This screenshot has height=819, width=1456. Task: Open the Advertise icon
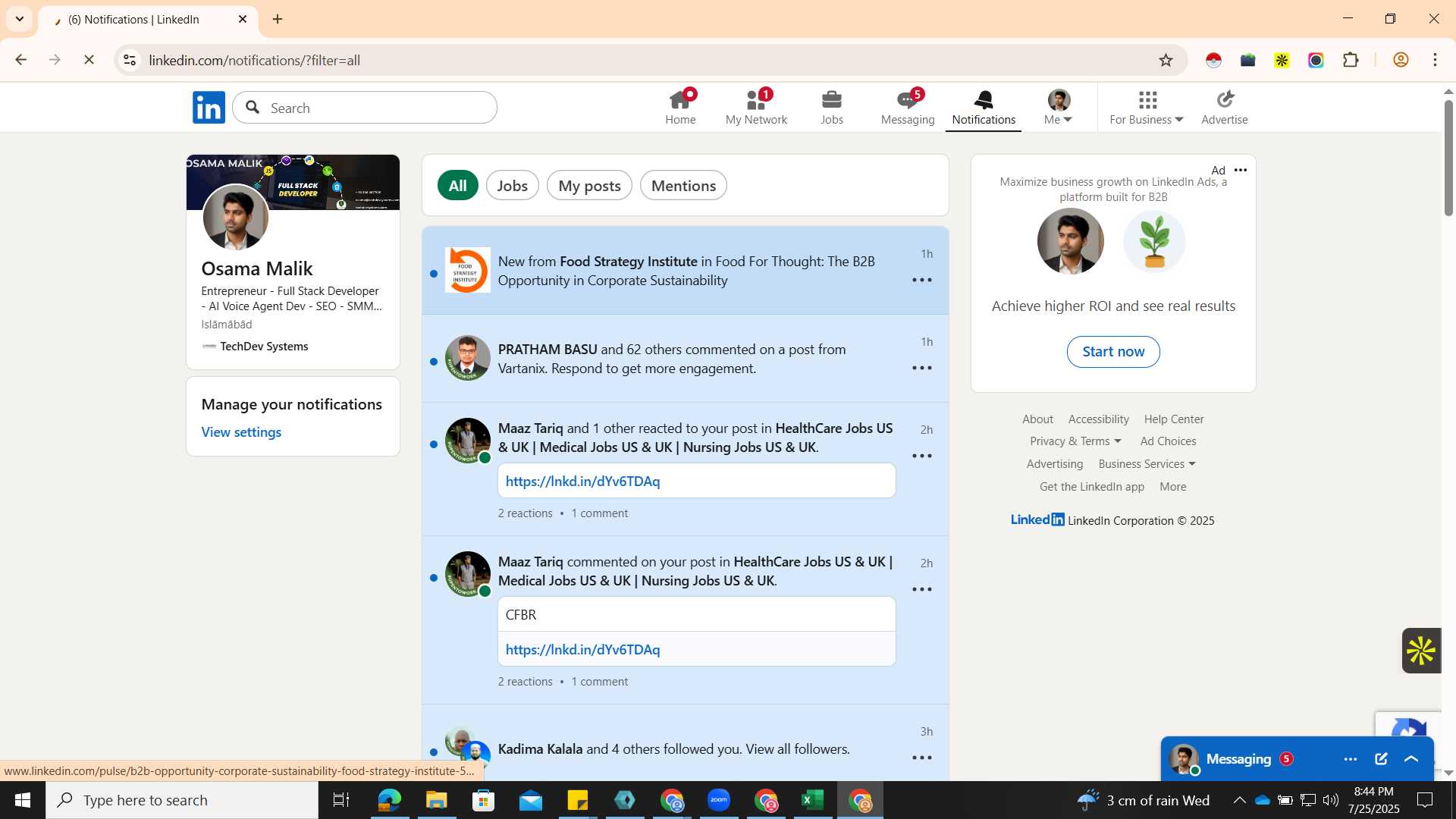[x=1225, y=108]
